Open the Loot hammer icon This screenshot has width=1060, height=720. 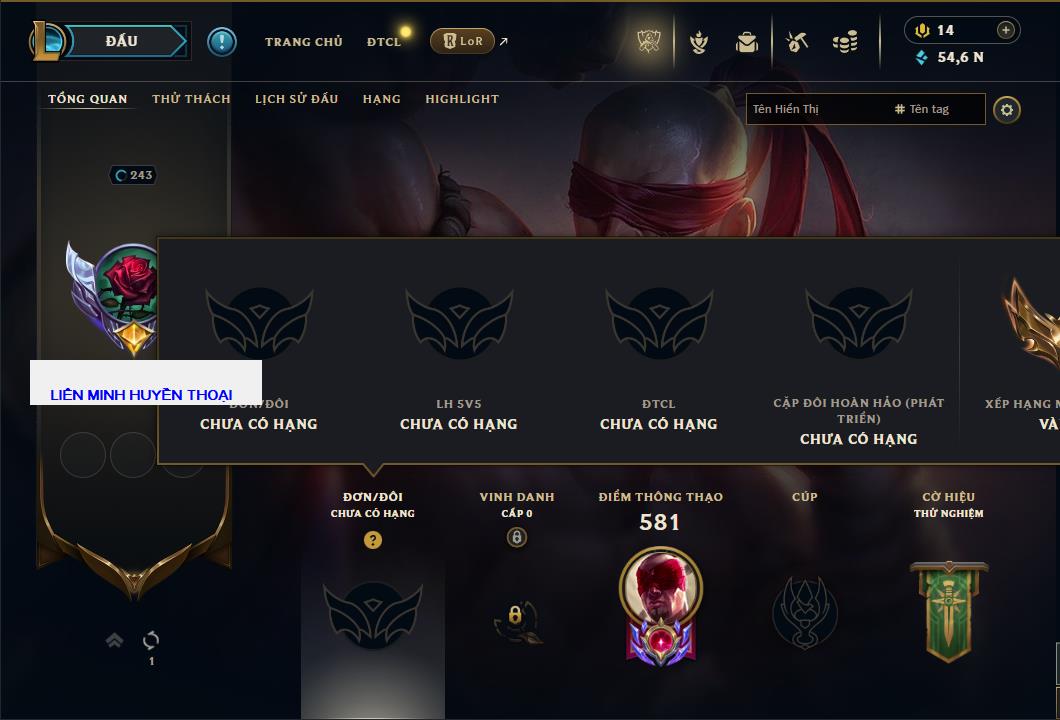pyautogui.click(x=797, y=42)
